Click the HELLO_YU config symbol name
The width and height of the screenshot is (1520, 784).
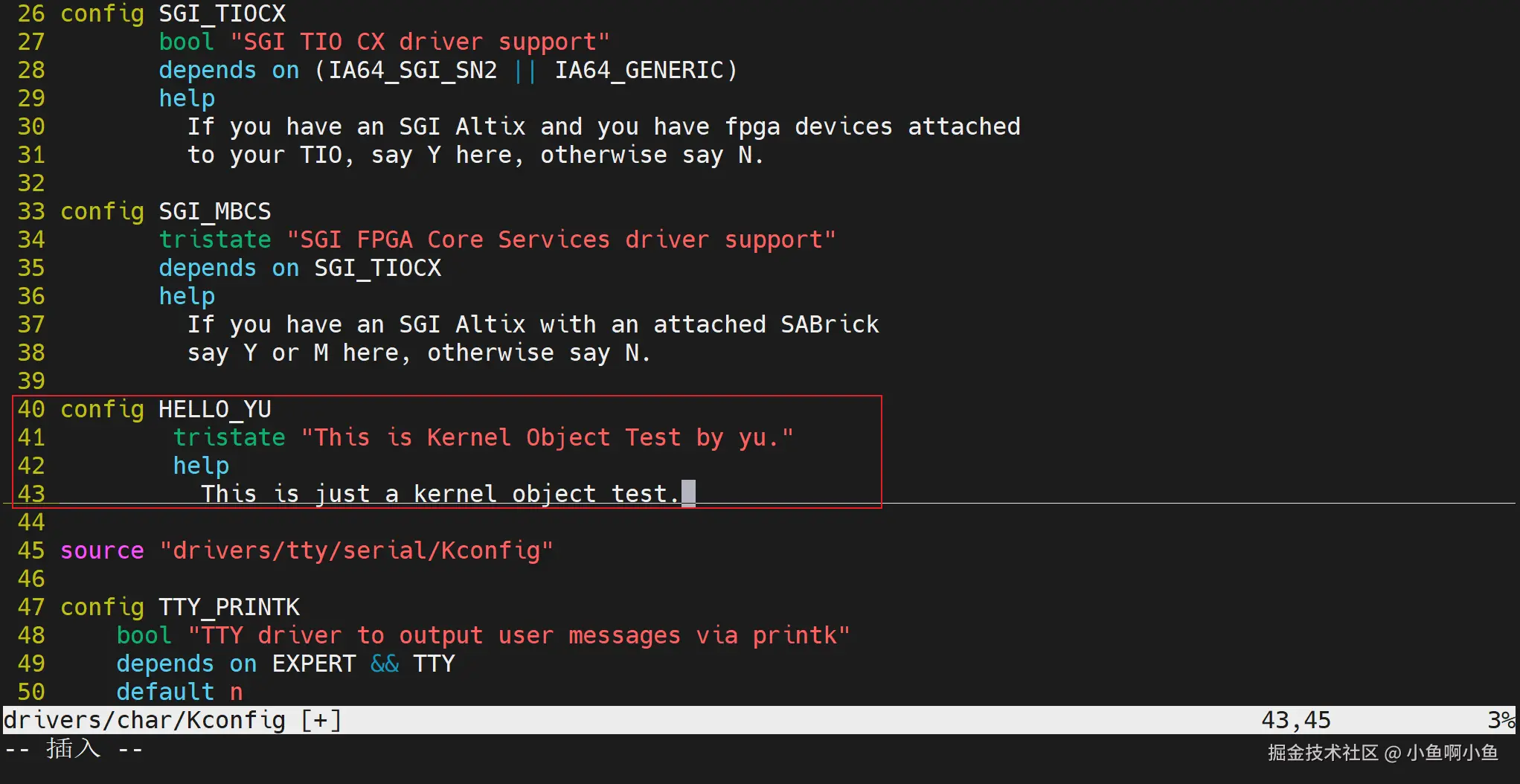coord(214,409)
